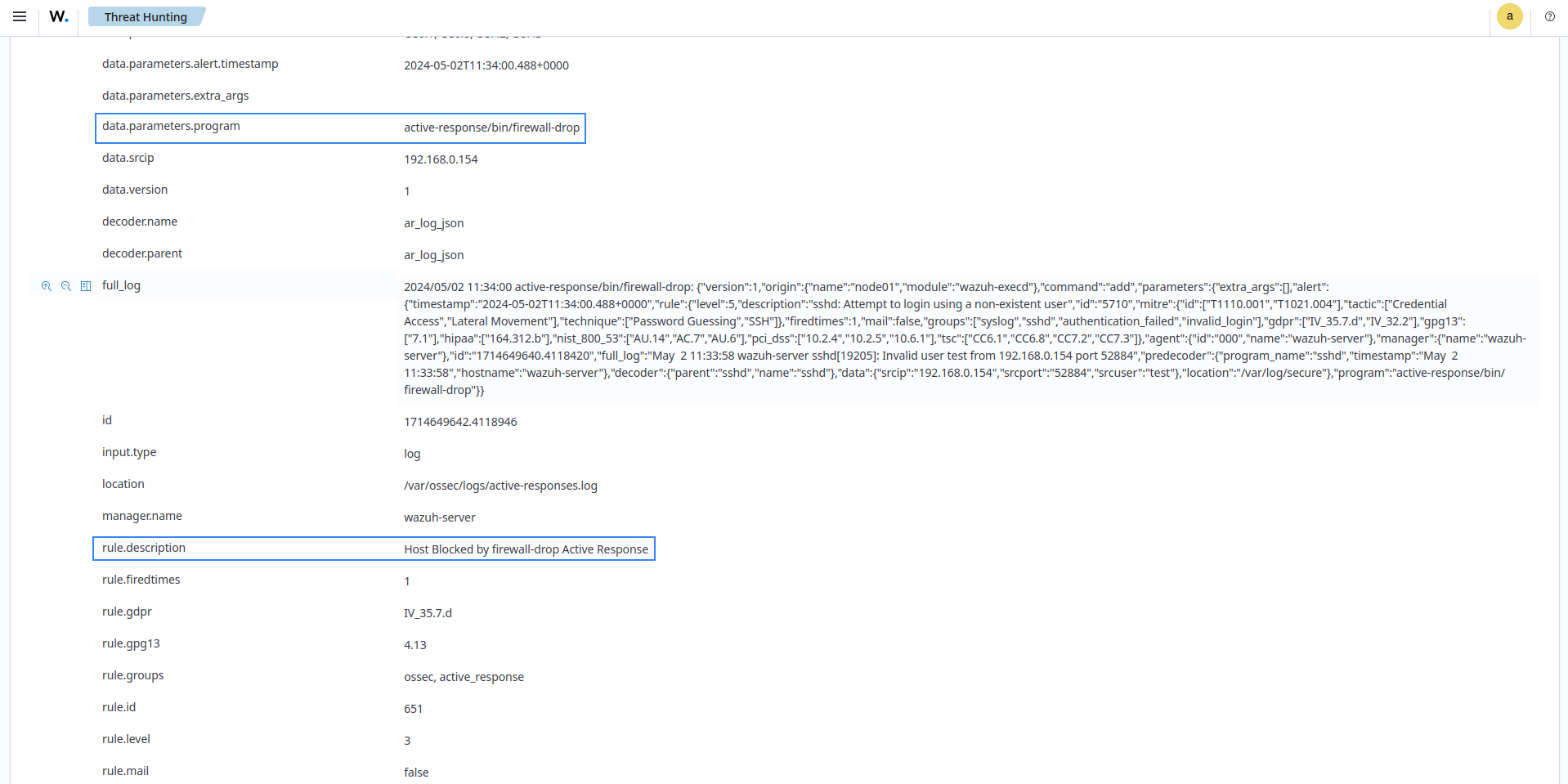Open the hamburger navigation menu

(x=20, y=16)
